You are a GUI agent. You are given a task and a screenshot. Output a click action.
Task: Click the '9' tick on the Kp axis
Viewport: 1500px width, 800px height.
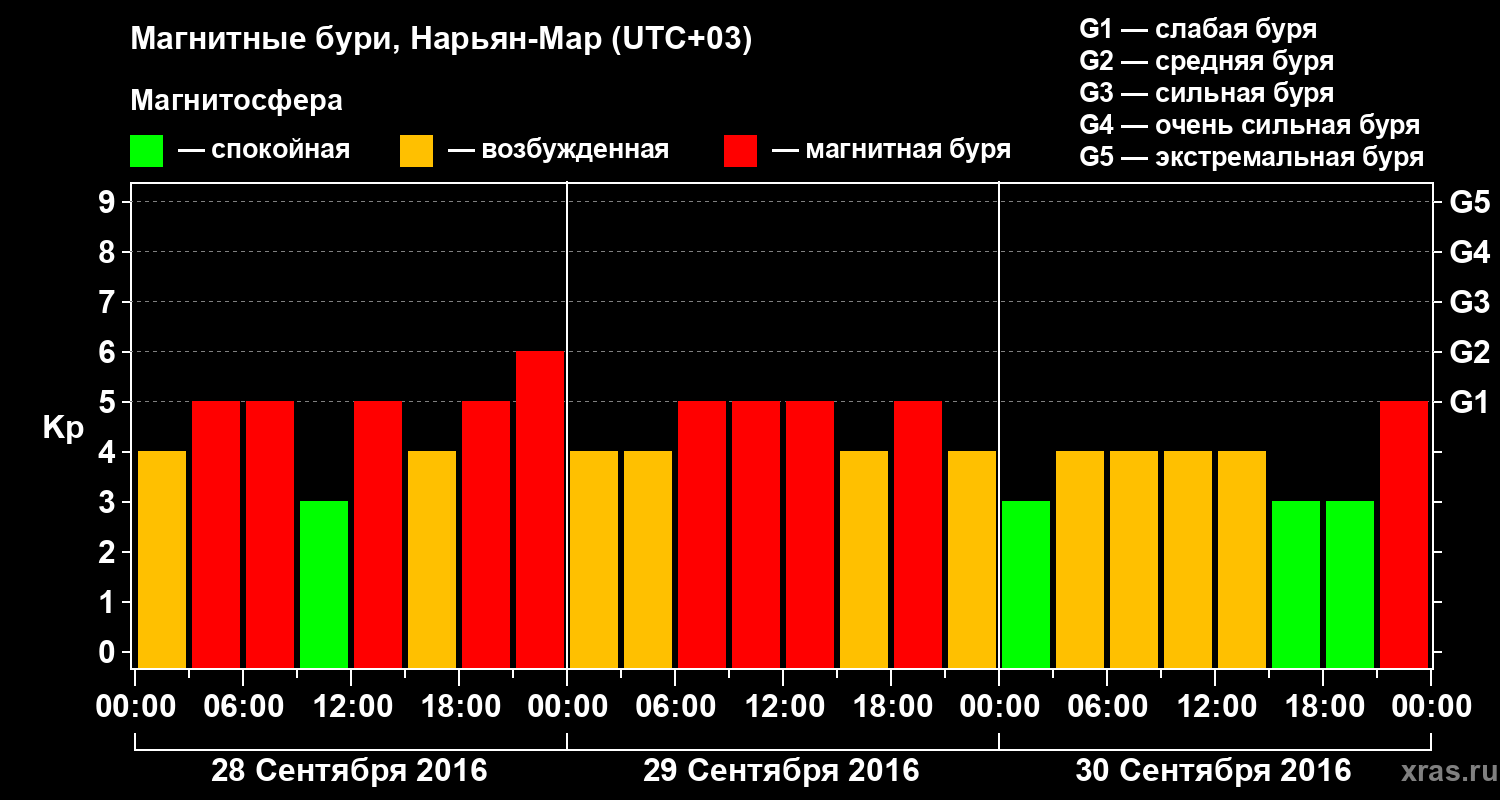tap(109, 202)
